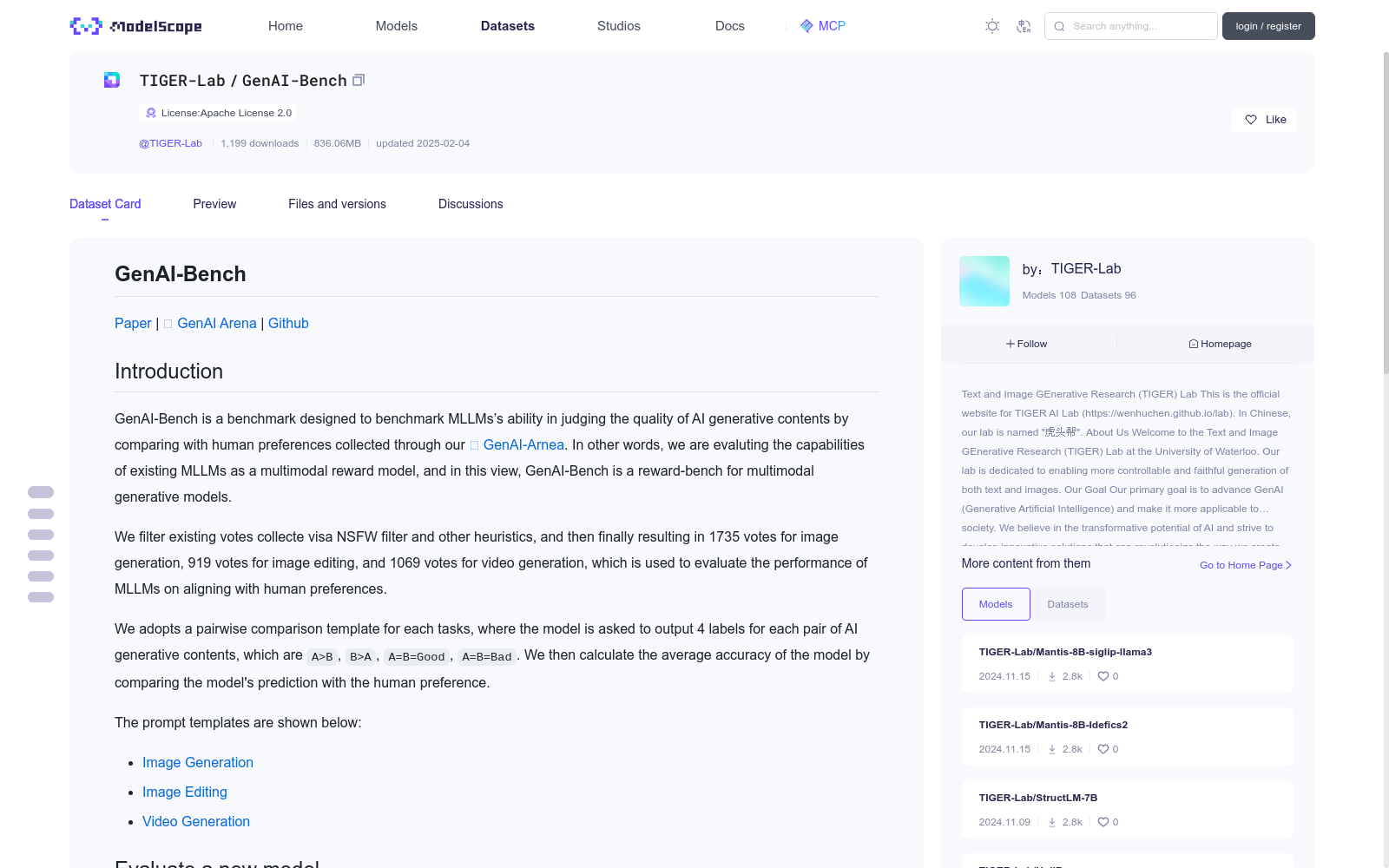This screenshot has width=1389, height=868.
Task: Click the last outline marker in left rail
Action: pos(41,597)
